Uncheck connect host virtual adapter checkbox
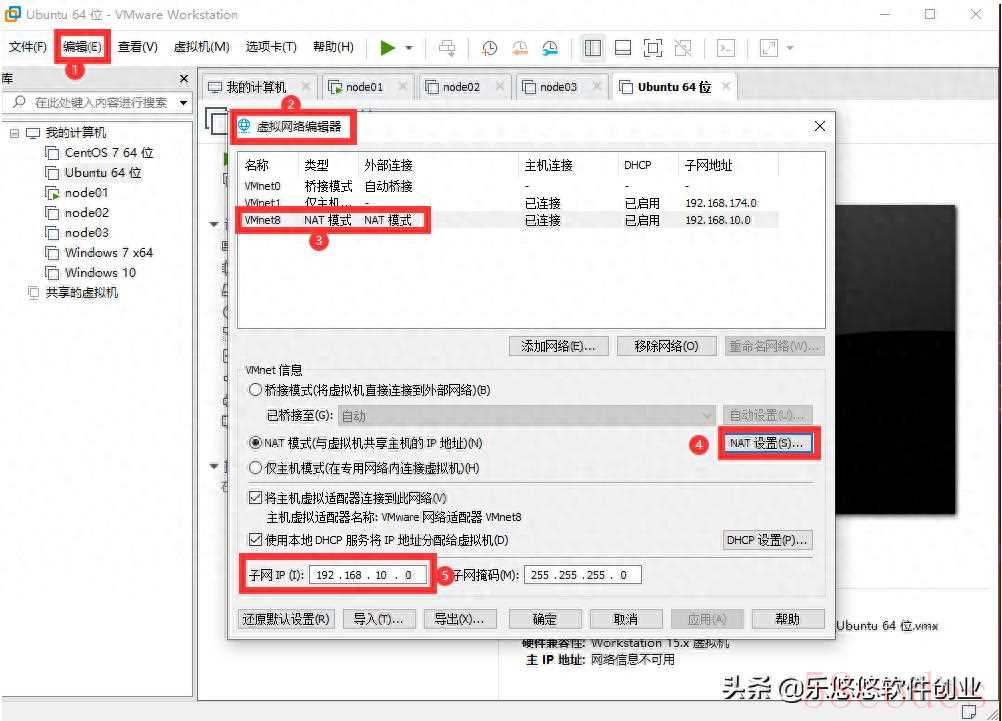The image size is (1002, 721). pyautogui.click(x=255, y=497)
